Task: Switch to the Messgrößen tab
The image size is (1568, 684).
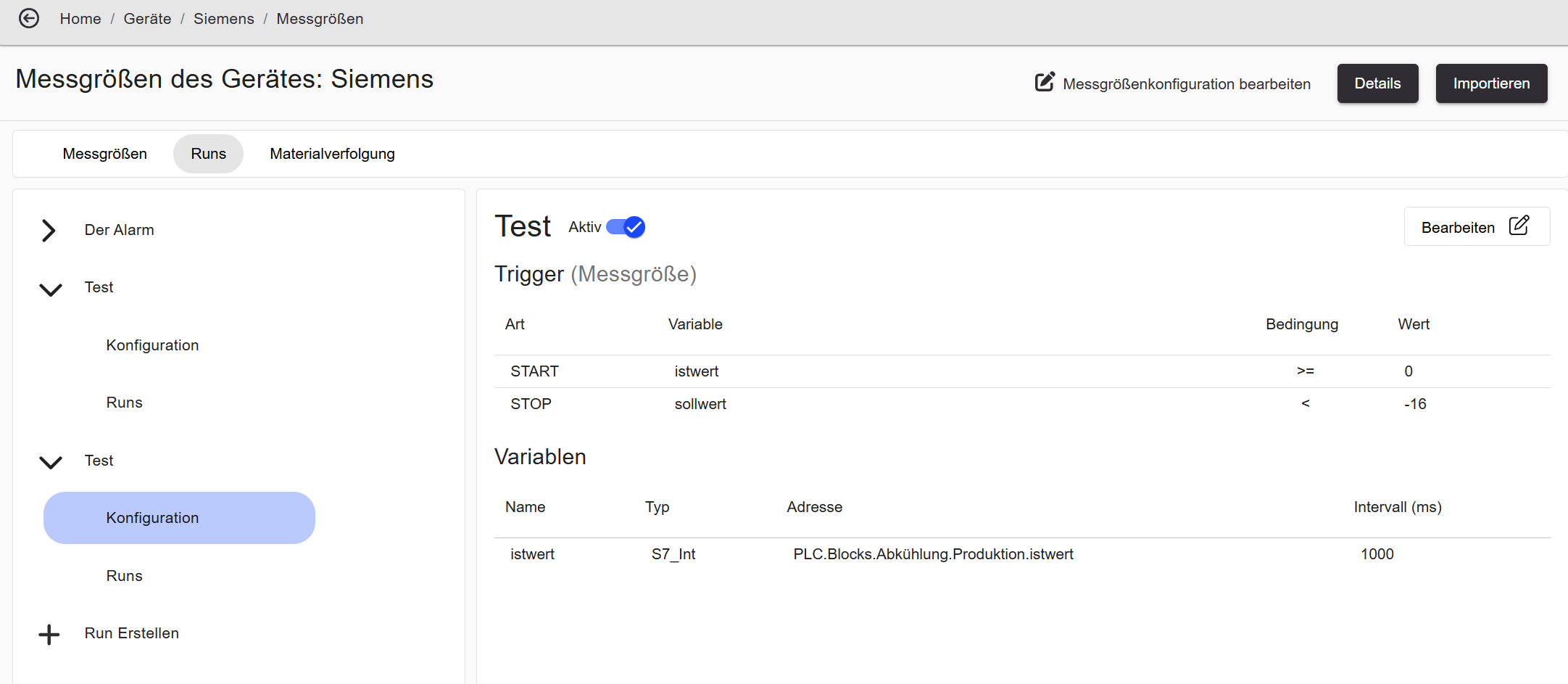Action: (105, 154)
